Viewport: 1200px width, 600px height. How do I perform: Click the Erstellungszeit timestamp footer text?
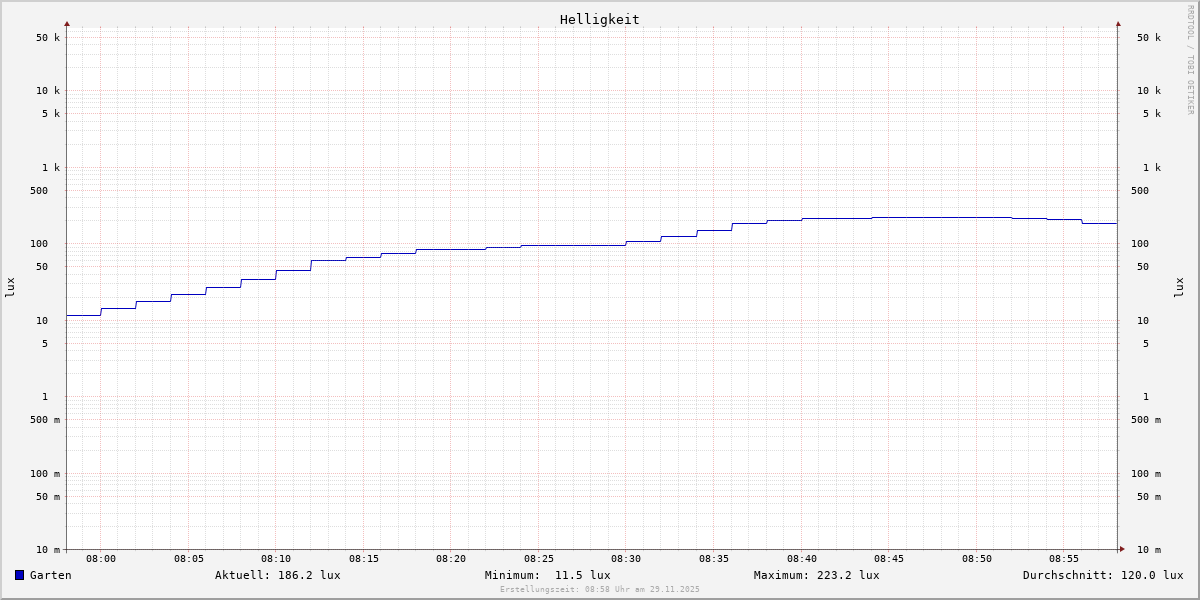click(600, 590)
